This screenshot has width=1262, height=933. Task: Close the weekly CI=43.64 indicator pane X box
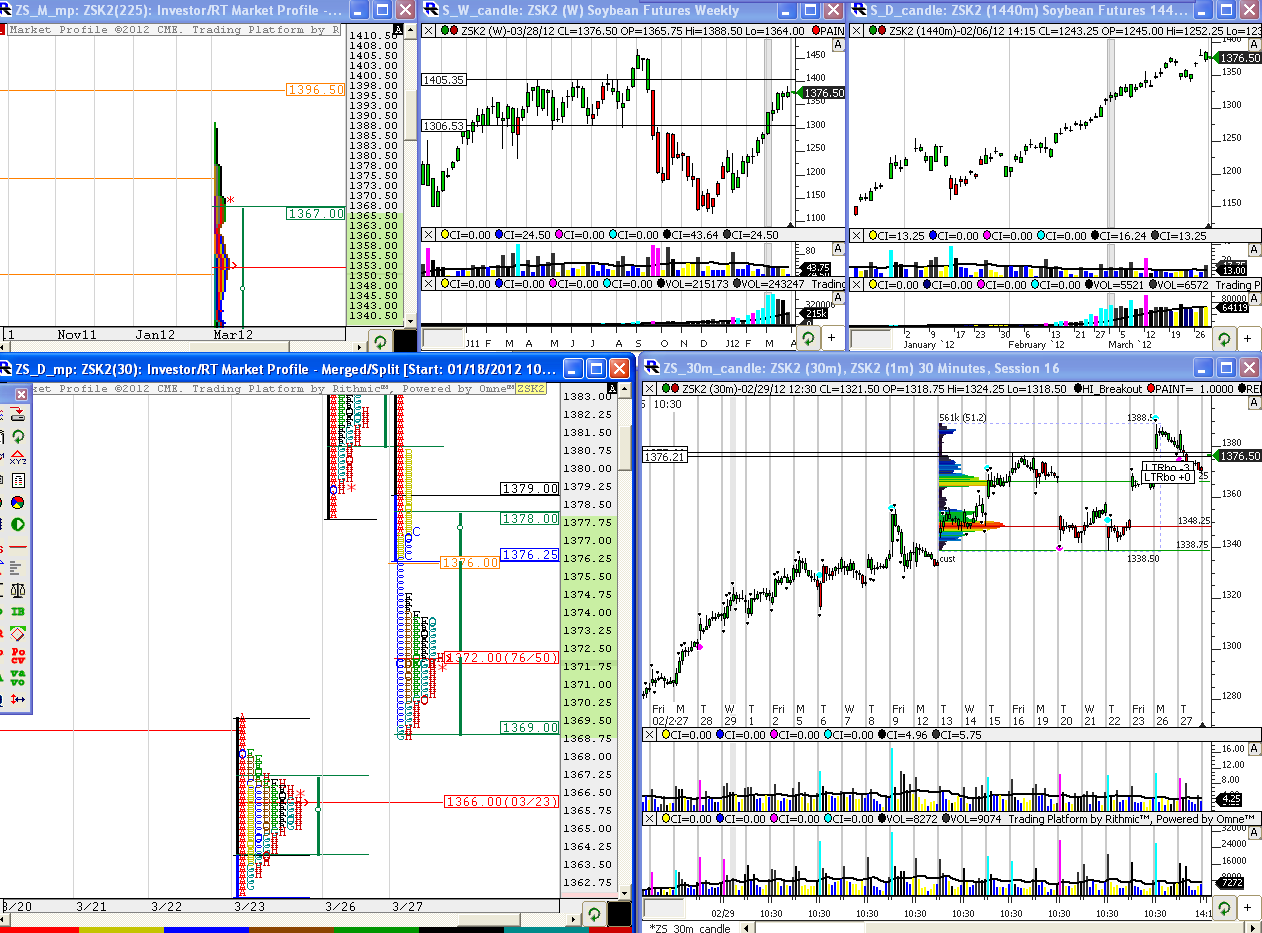click(429, 235)
